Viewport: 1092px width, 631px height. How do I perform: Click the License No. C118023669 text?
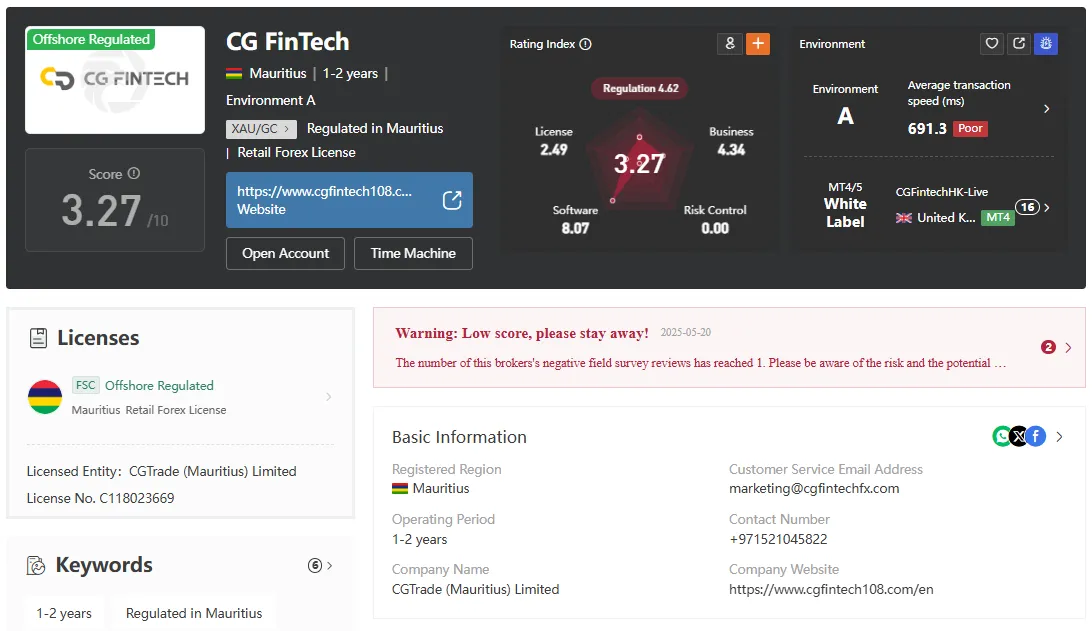(x=100, y=499)
